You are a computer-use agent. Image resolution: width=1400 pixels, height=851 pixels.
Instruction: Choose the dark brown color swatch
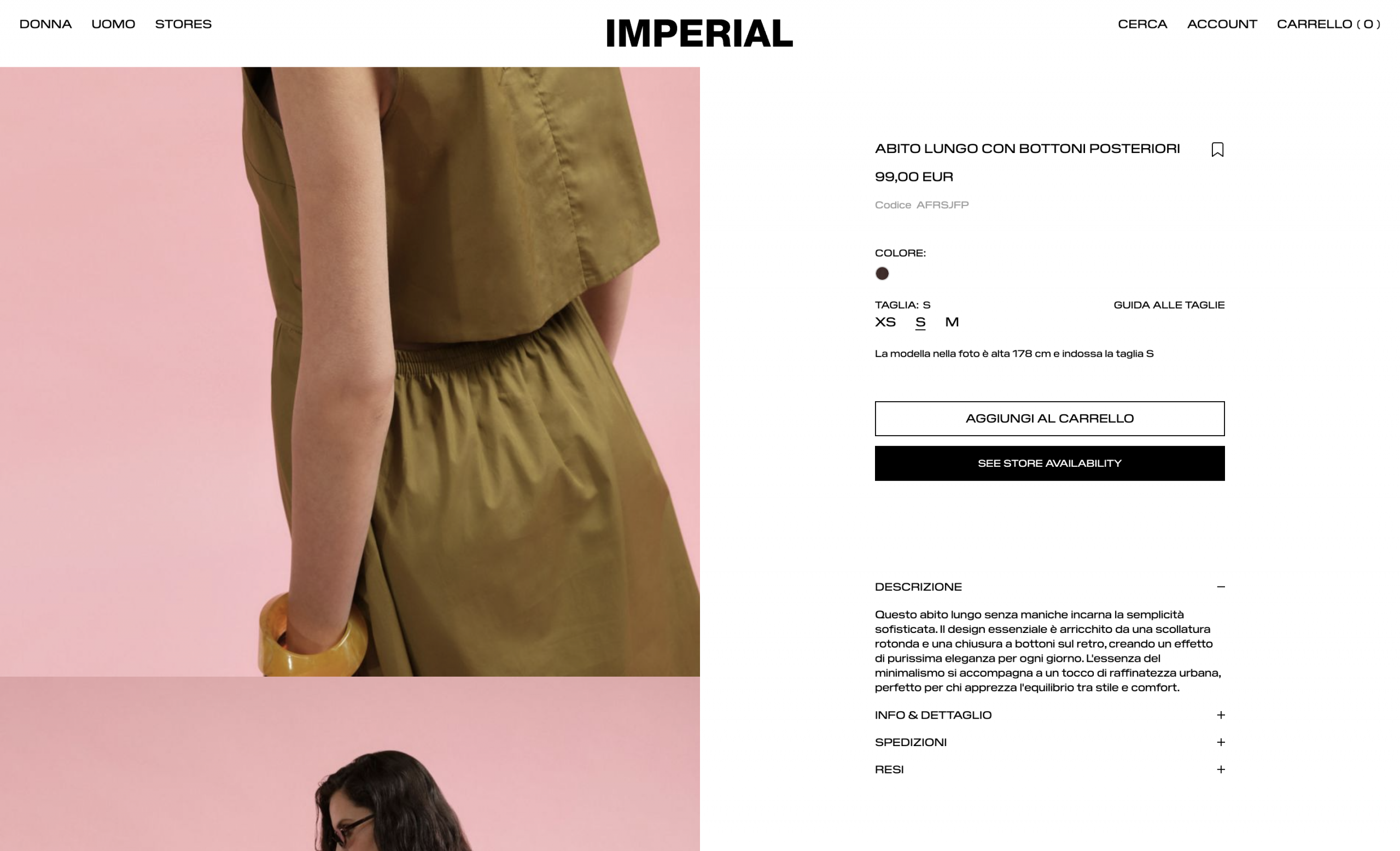[x=882, y=274]
